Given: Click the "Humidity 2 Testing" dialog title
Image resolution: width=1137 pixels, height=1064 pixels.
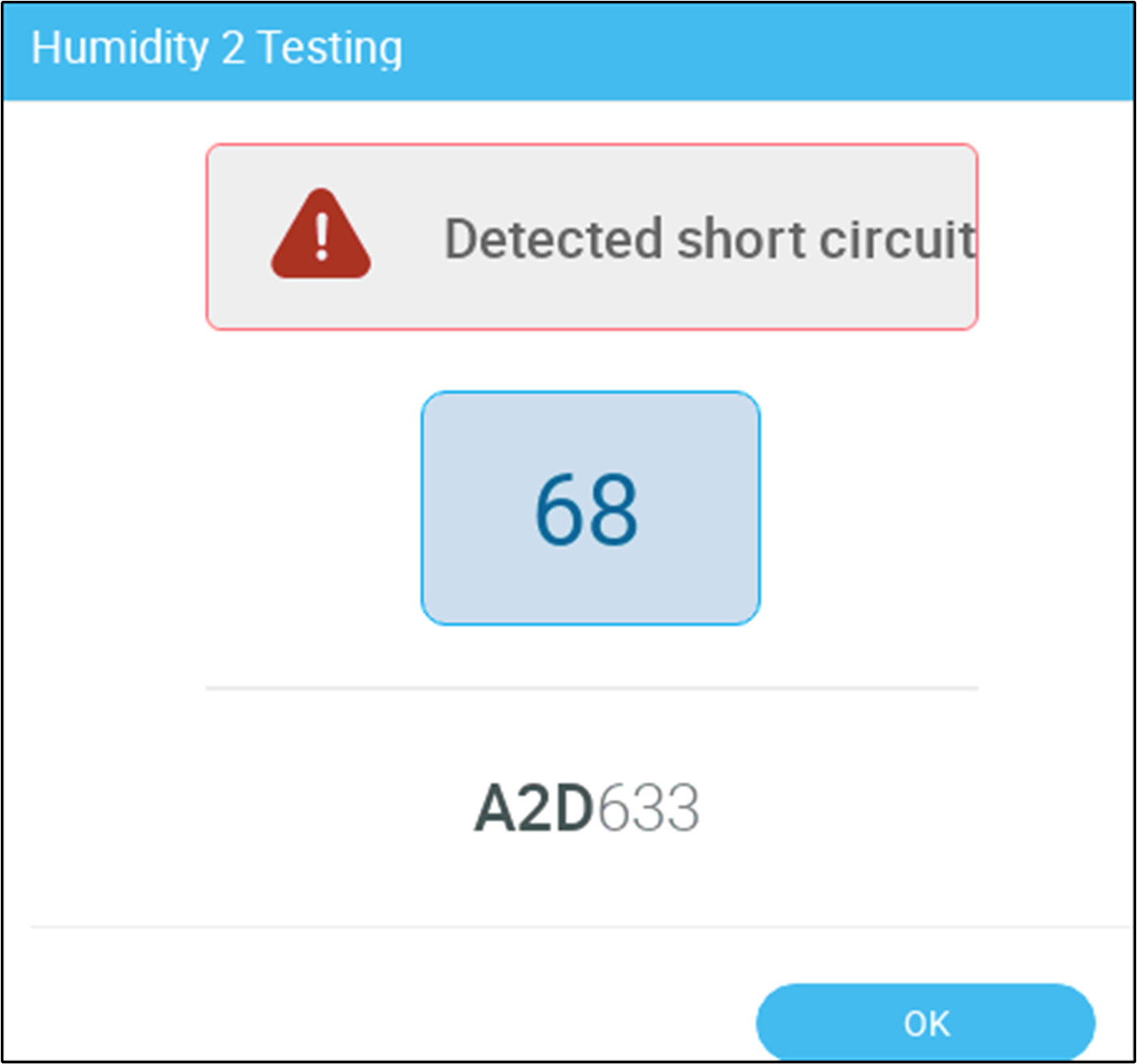Looking at the screenshot, I should click(x=216, y=48).
